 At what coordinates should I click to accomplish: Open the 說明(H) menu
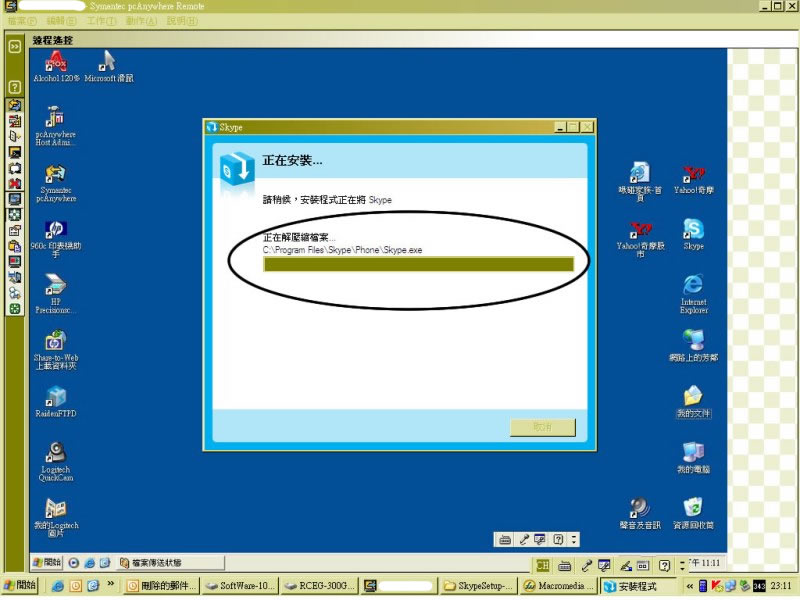182,21
